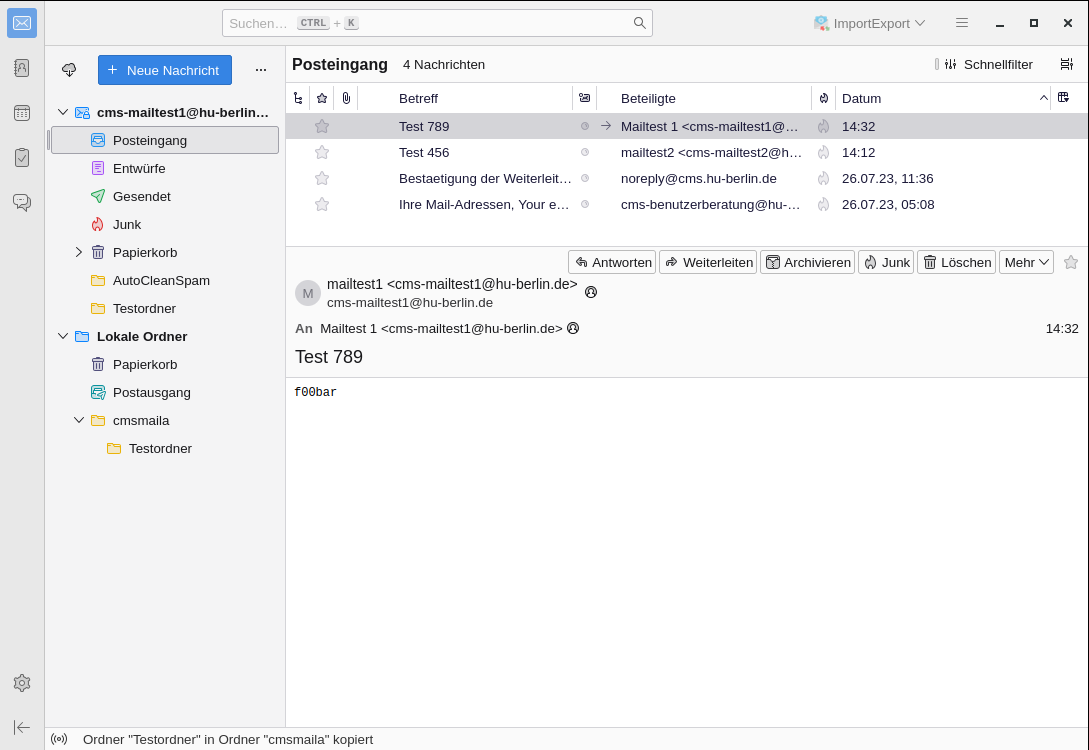This screenshot has height=750, width=1089.
Task: Open the Mehr dropdown menu
Action: click(1026, 262)
